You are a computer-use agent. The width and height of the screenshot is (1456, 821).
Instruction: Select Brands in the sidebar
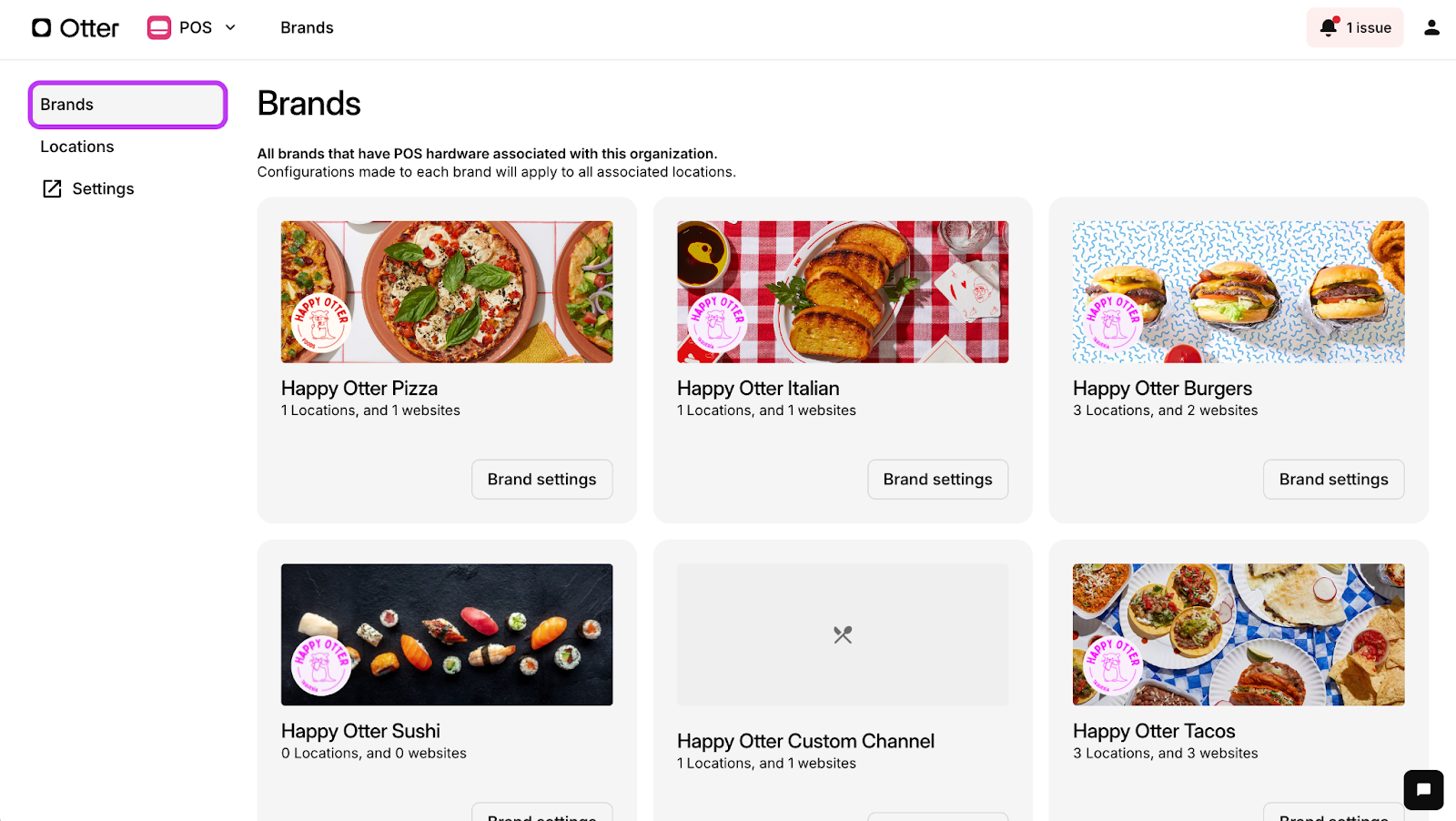127,105
